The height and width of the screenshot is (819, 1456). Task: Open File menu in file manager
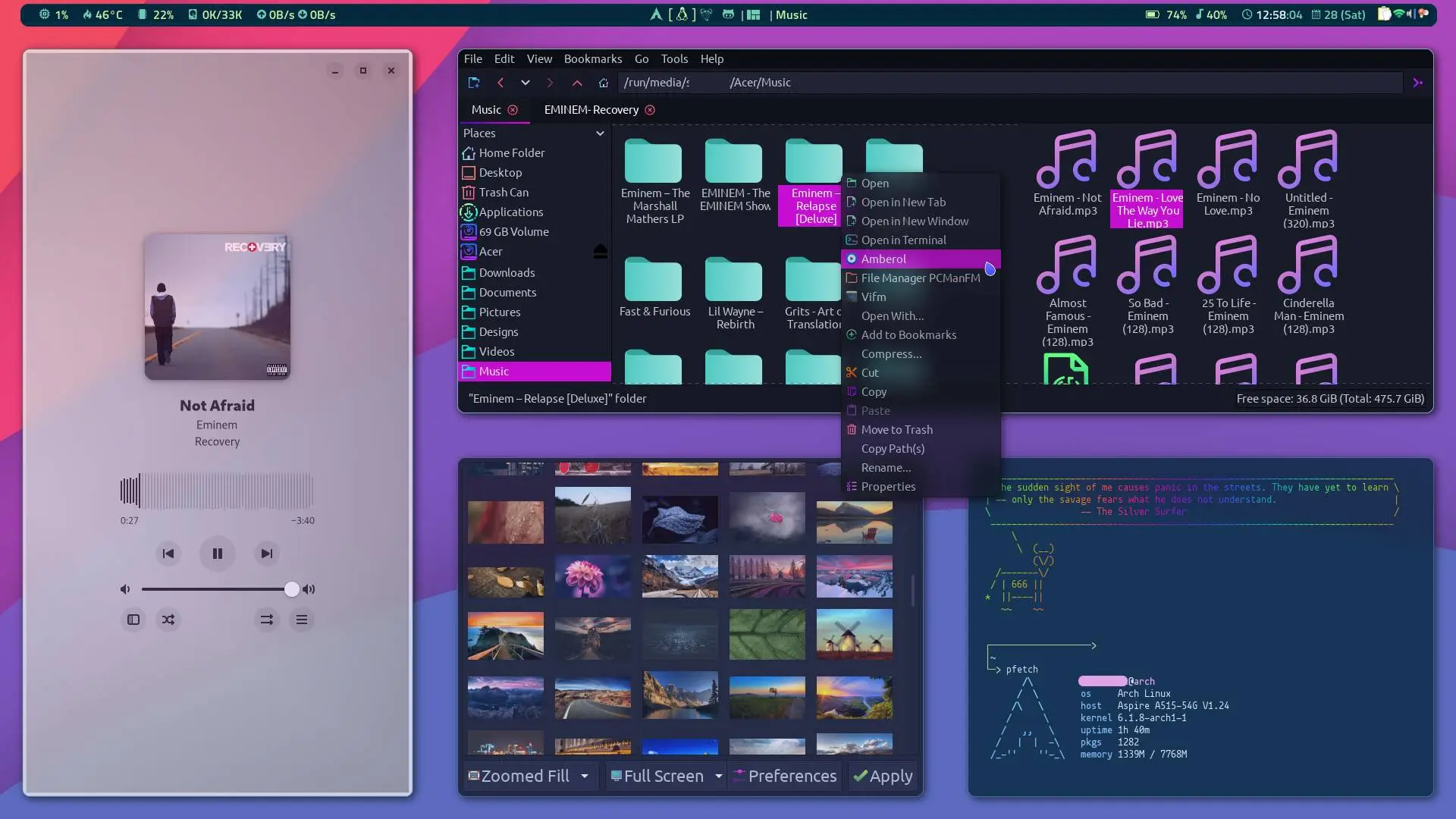pyautogui.click(x=473, y=58)
